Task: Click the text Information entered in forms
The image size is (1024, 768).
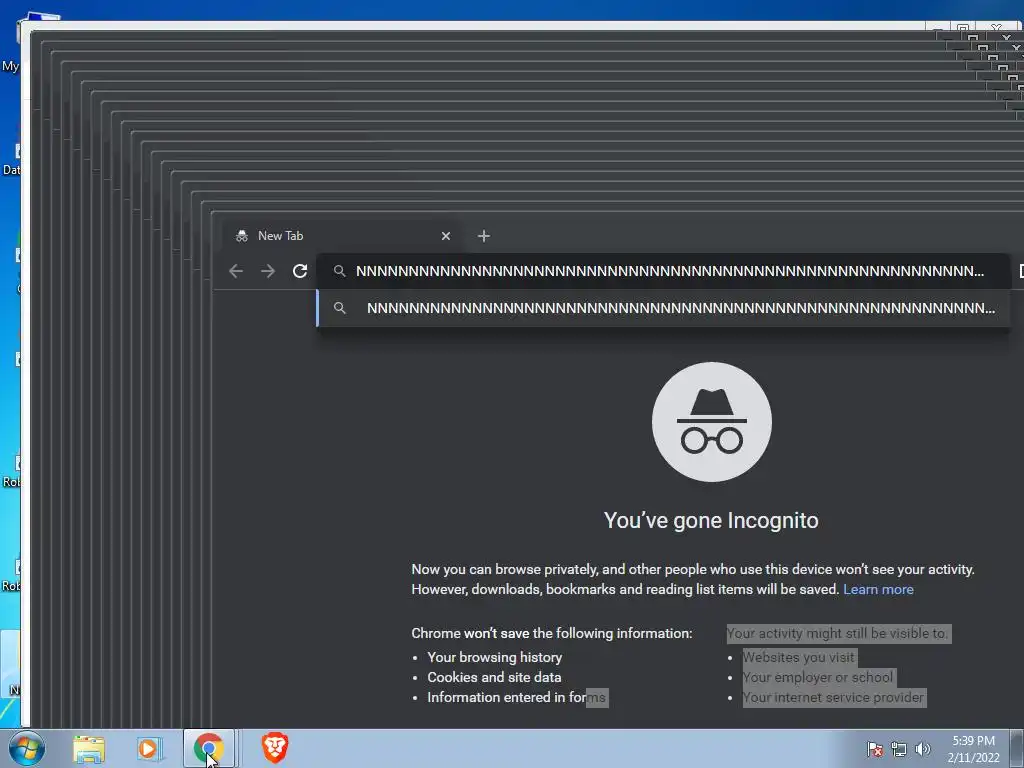Action: [517, 697]
